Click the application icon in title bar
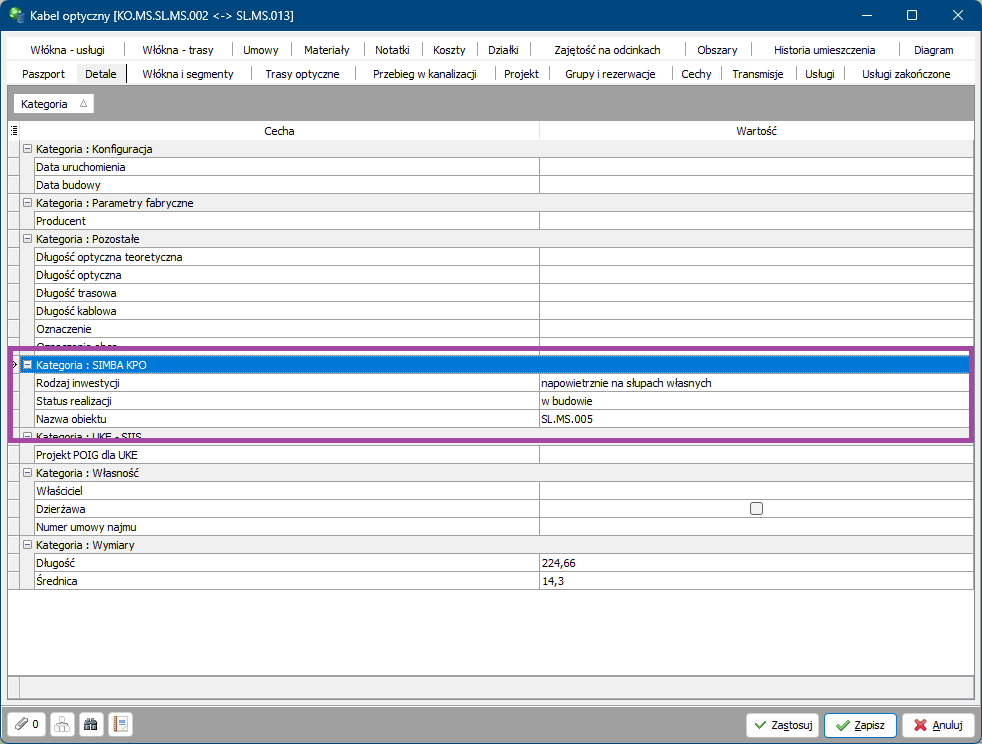 (x=17, y=15)
